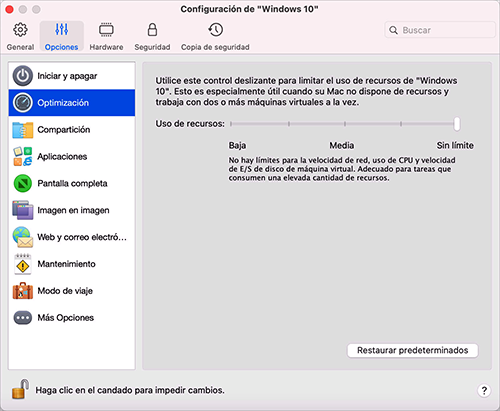Click the Aplicaciones apps icon
The width and height of the screenshot is (500, 411).
click(23, 156)
